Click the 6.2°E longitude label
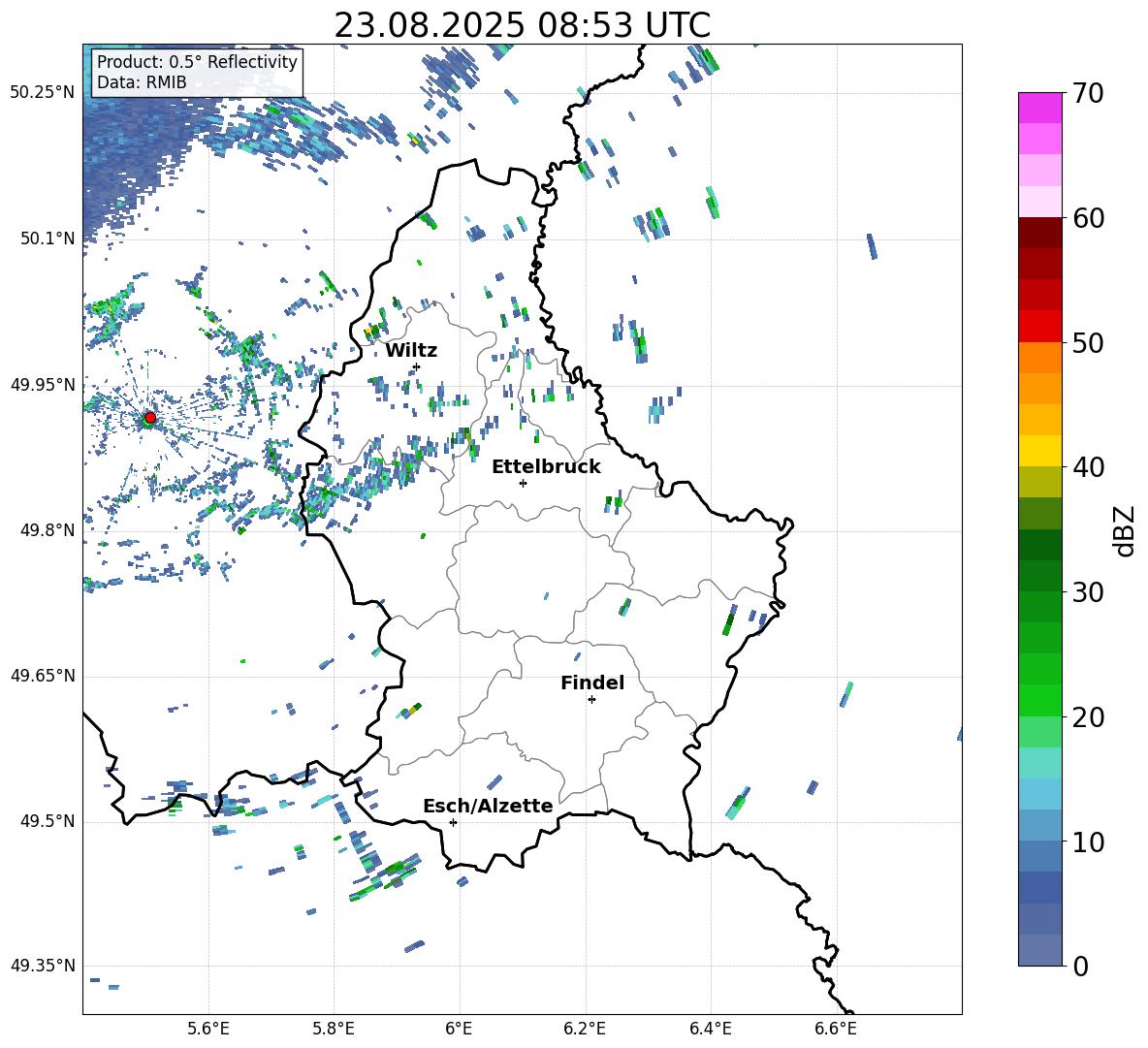The width and height of the screenshot is (1148, 1048). [x=585, y=1029]
